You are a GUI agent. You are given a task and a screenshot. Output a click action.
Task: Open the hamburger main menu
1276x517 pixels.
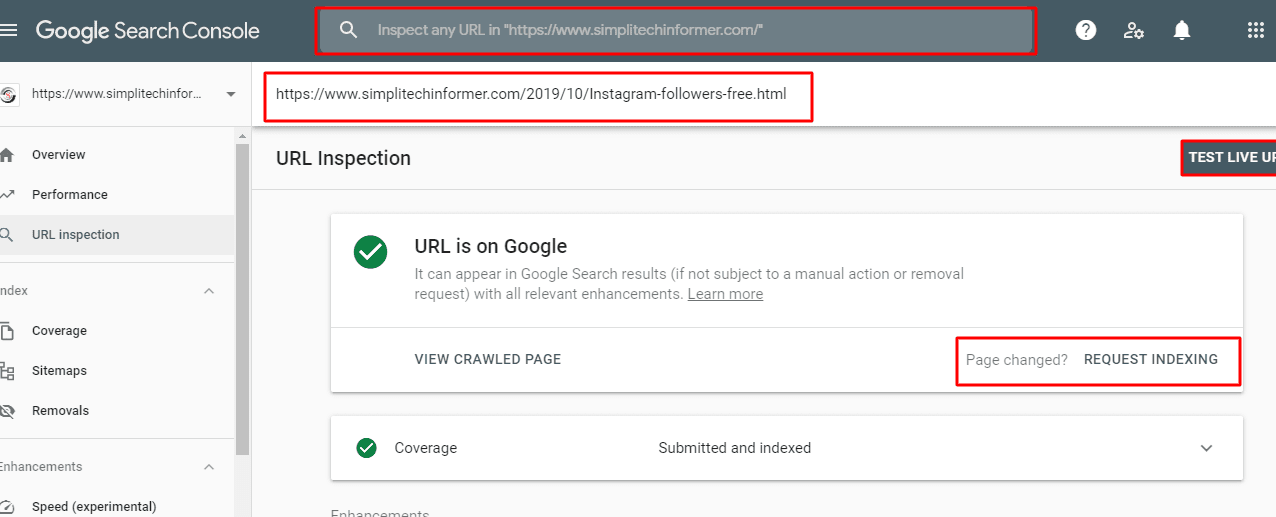[9, 30]
